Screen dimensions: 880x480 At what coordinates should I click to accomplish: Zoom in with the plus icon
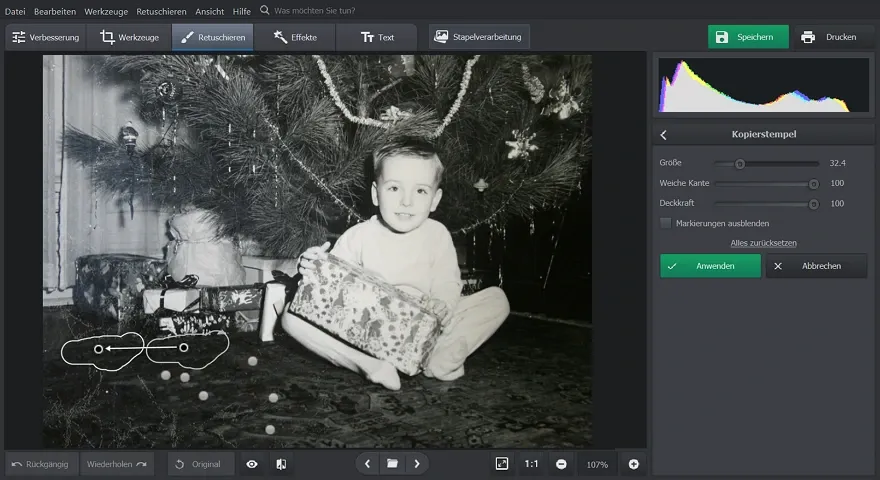[633, 464]
